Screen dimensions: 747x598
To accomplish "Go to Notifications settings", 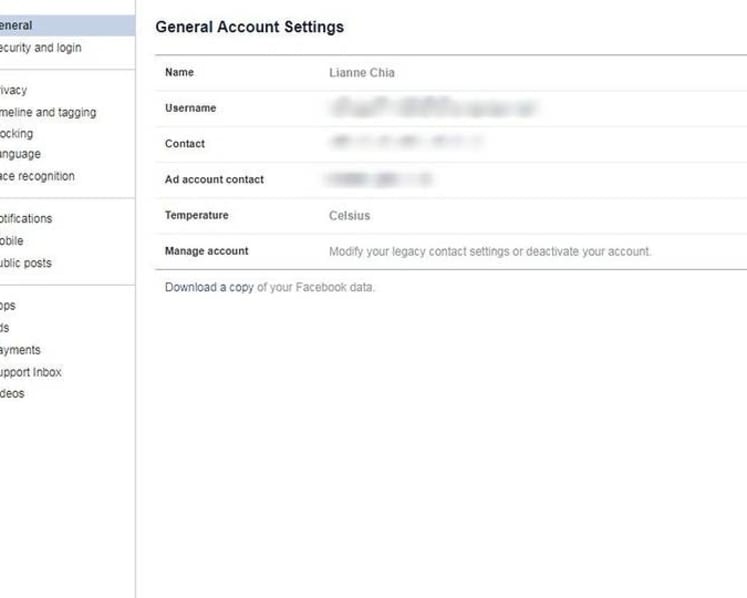I will (26, 219).
